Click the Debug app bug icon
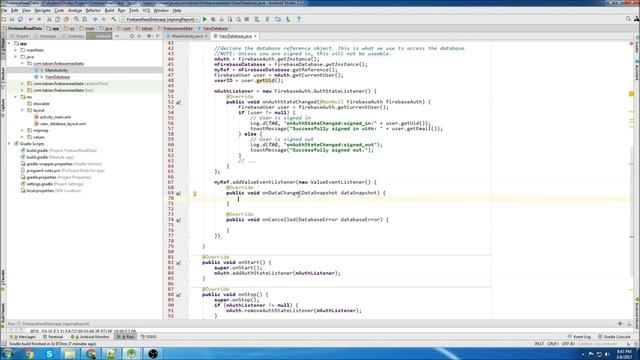This screenshot has width=640, height=360. [213, 19]
